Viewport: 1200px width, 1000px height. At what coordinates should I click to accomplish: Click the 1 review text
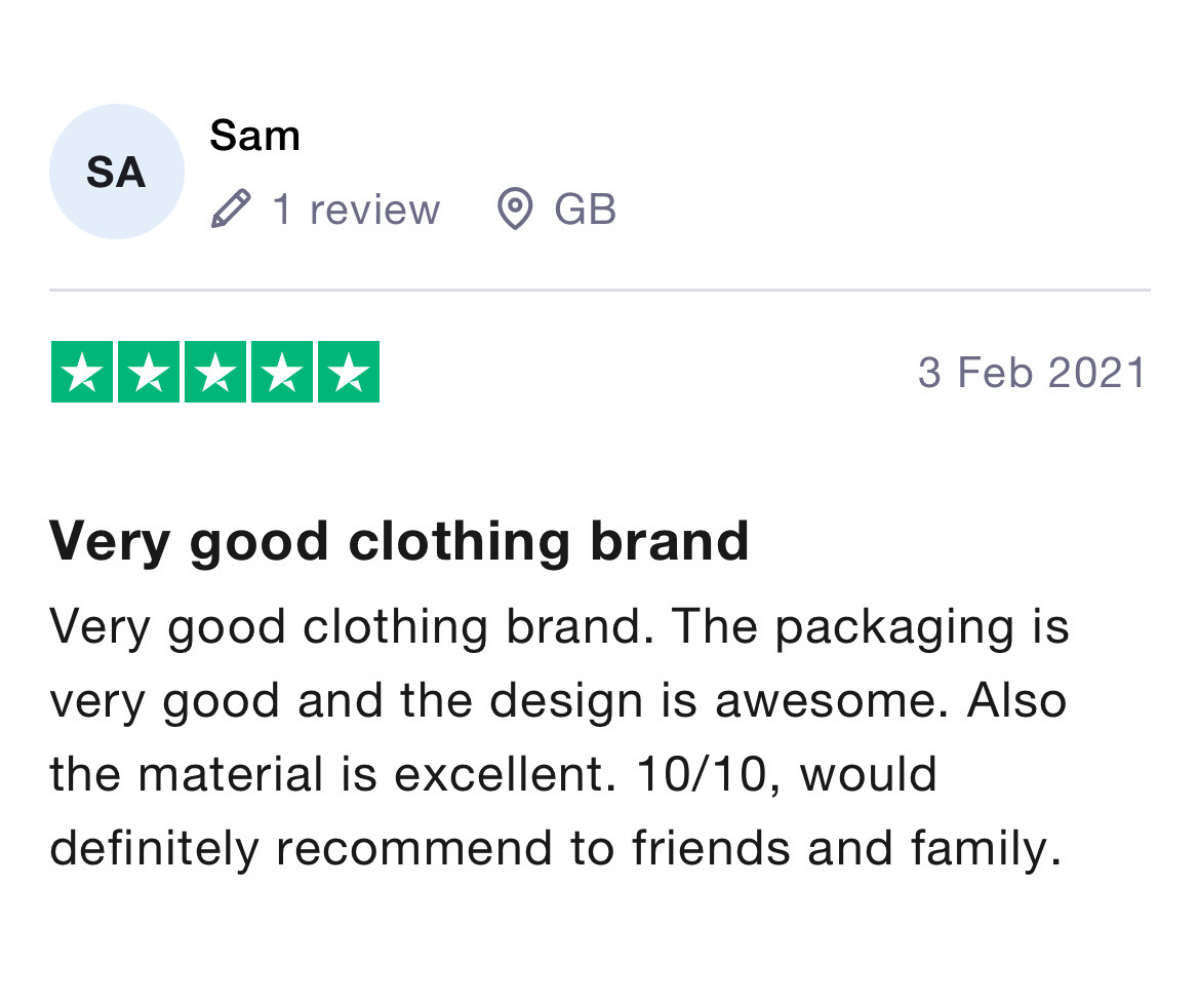[x=356, y=210]
